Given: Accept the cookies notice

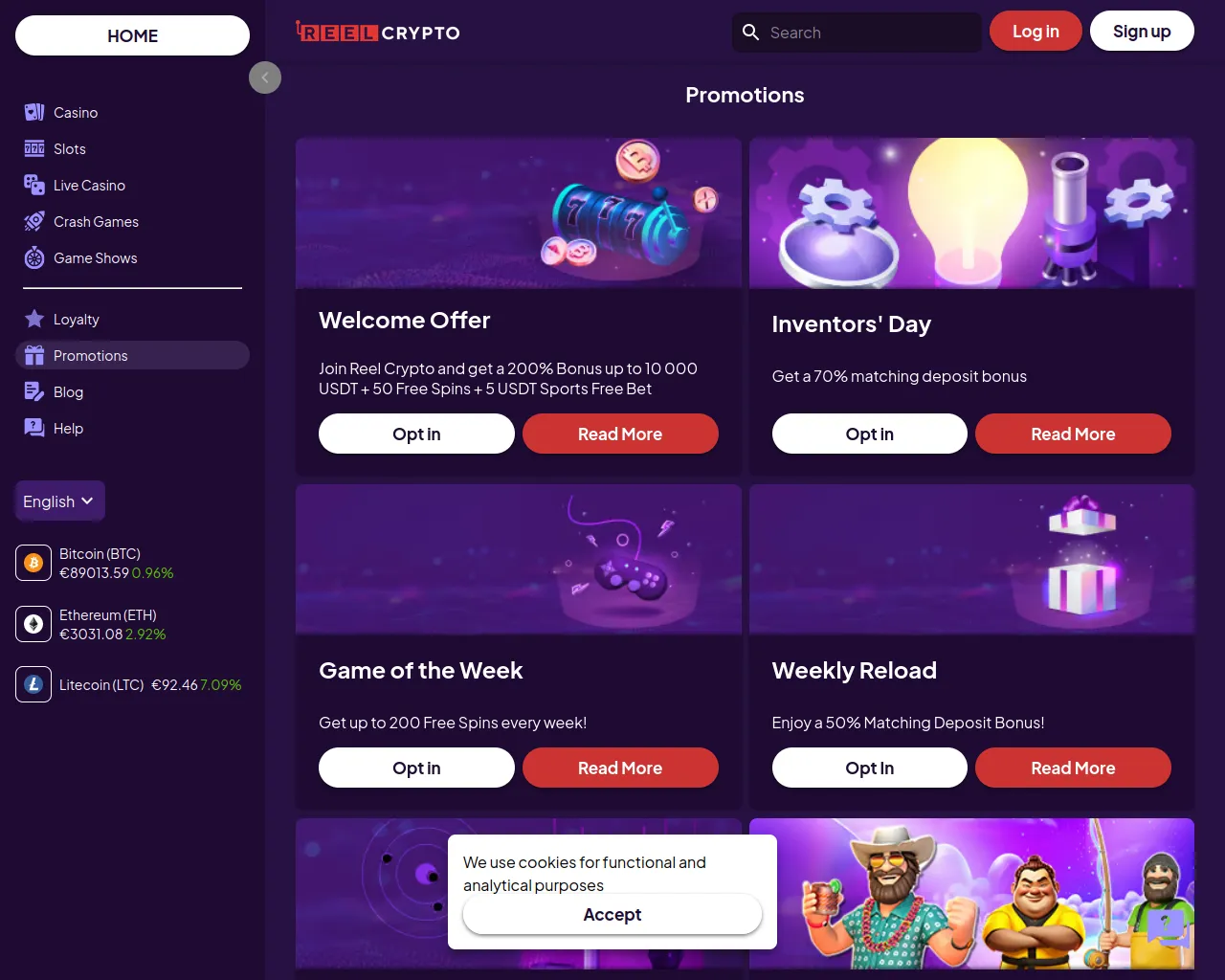Looking at the screenshot, I should 612,914.
